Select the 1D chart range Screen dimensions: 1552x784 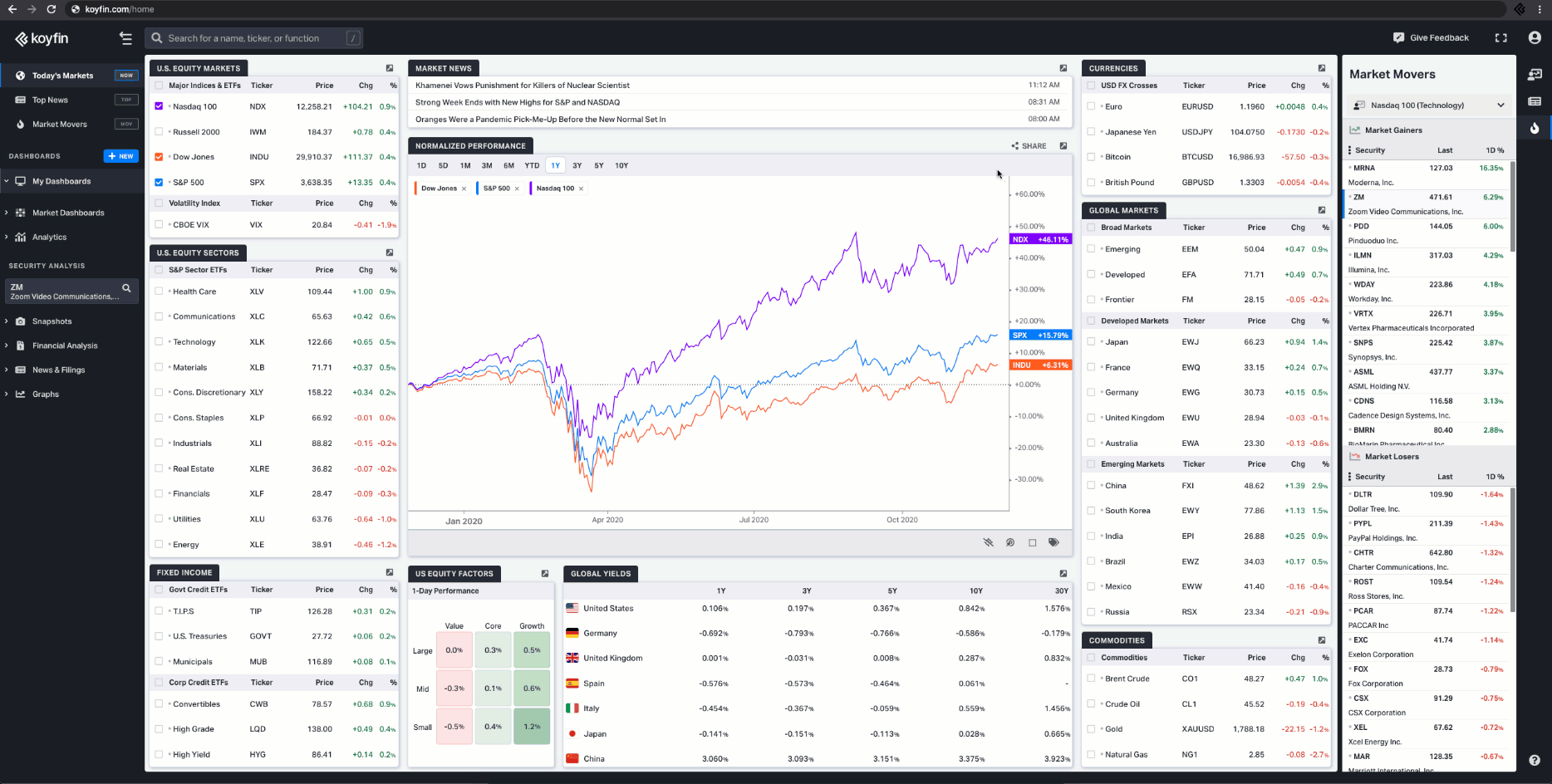pos(421,165)
